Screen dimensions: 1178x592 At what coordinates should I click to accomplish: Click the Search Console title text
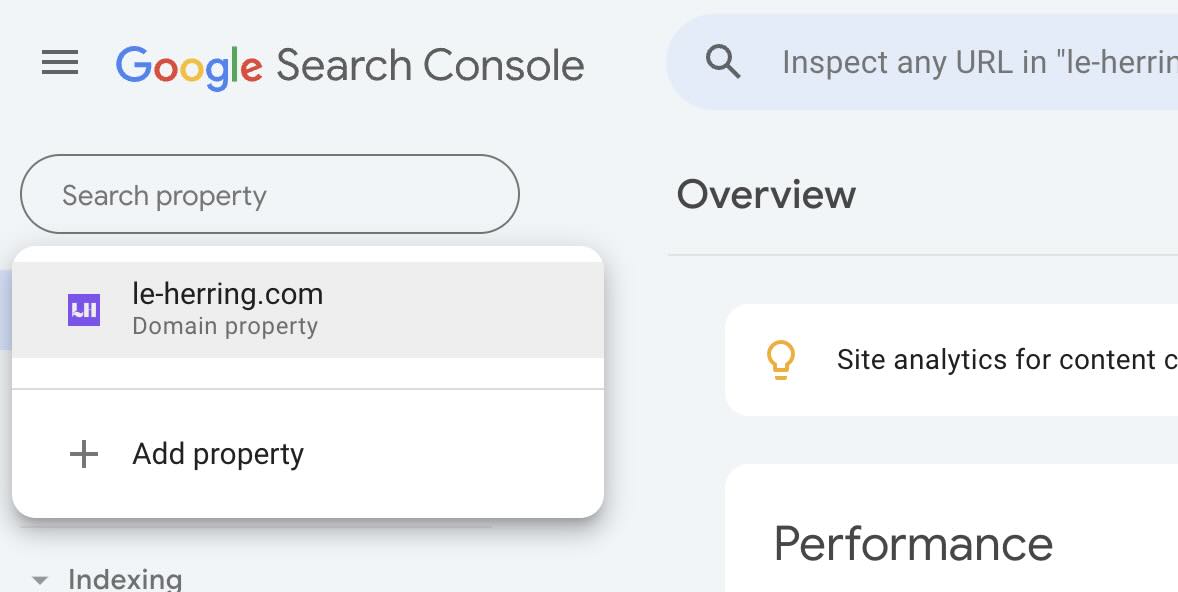[x=430, y=65]
